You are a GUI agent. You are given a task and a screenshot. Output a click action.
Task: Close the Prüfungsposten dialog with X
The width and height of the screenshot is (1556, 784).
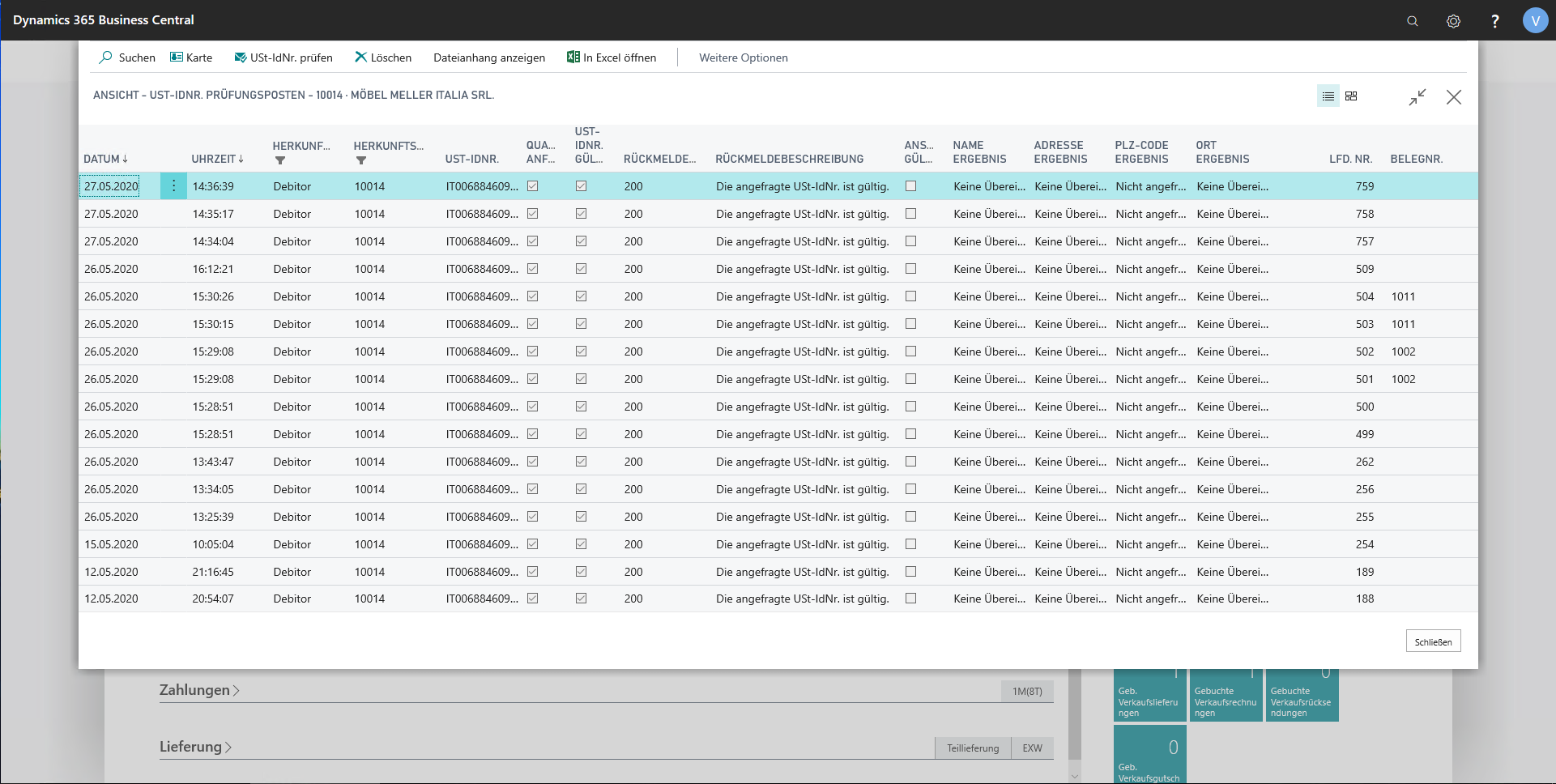point(1454,97)
